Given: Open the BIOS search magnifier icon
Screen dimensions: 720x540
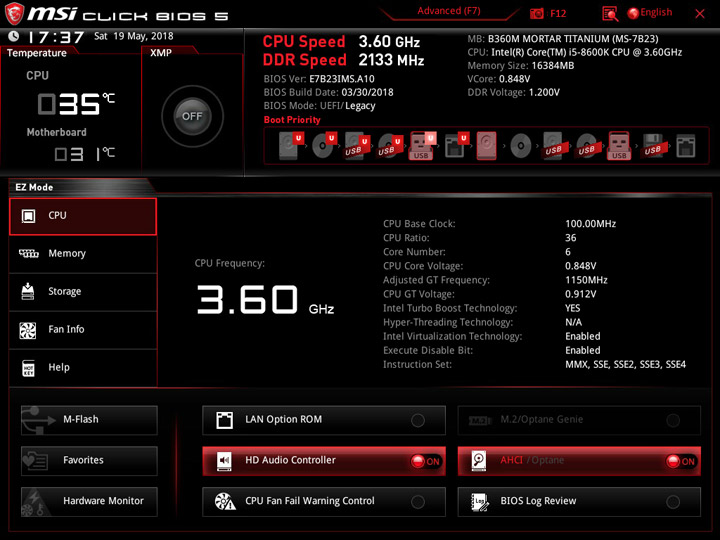Looking at the screenshot, I should tap(610, 14).
